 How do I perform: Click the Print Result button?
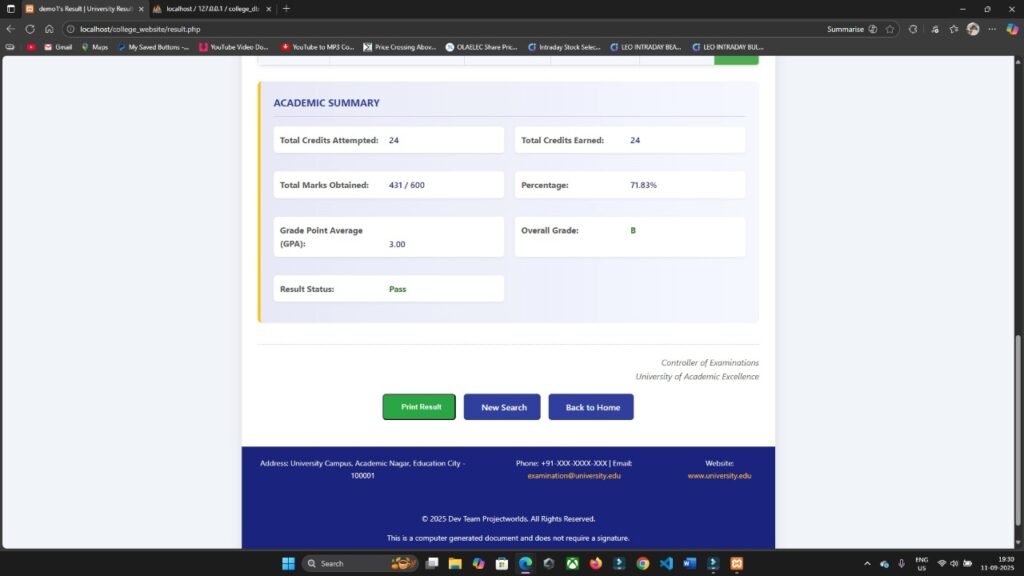click(419, 407)
